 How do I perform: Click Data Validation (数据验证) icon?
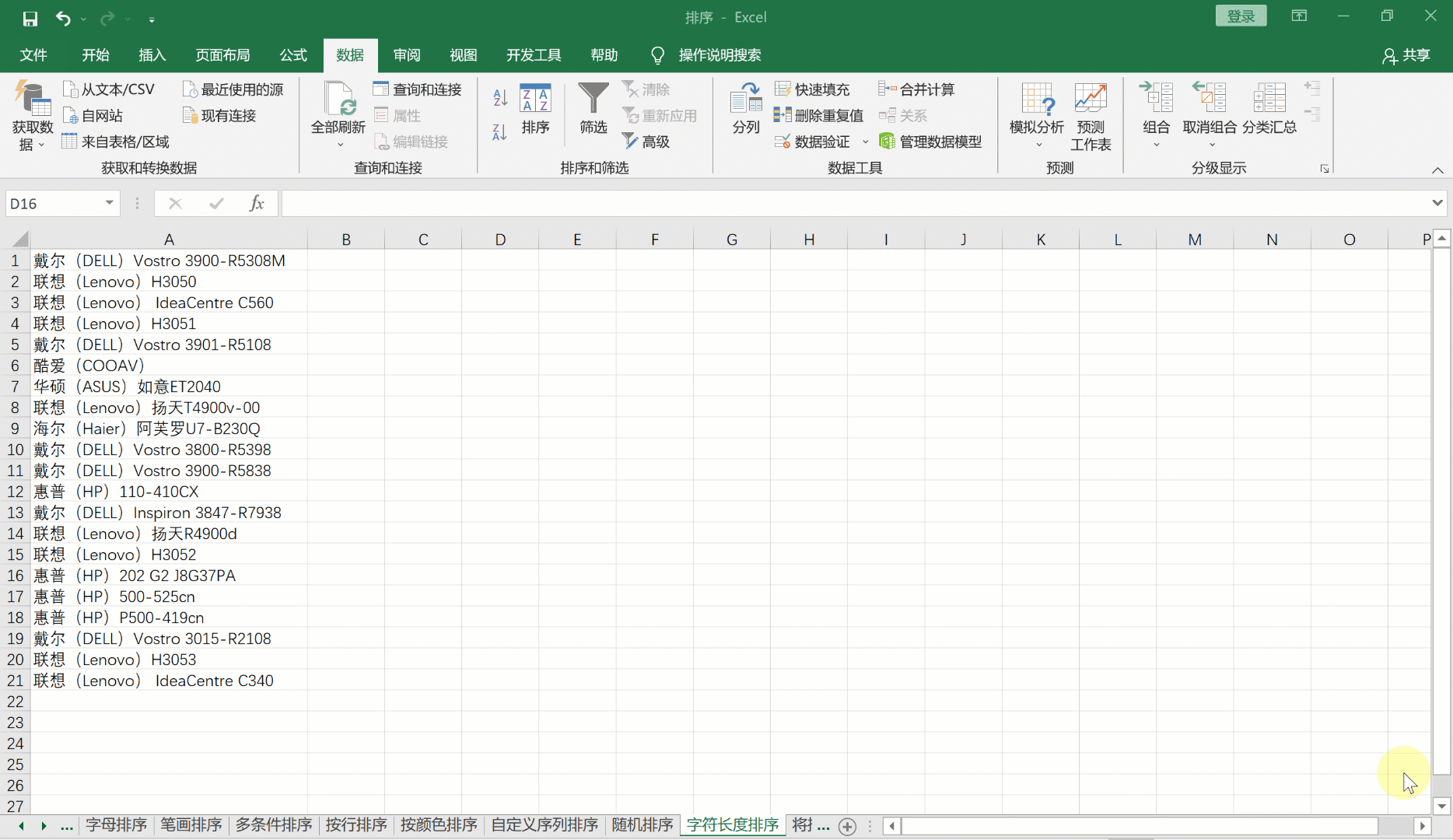tap(812, 142)
